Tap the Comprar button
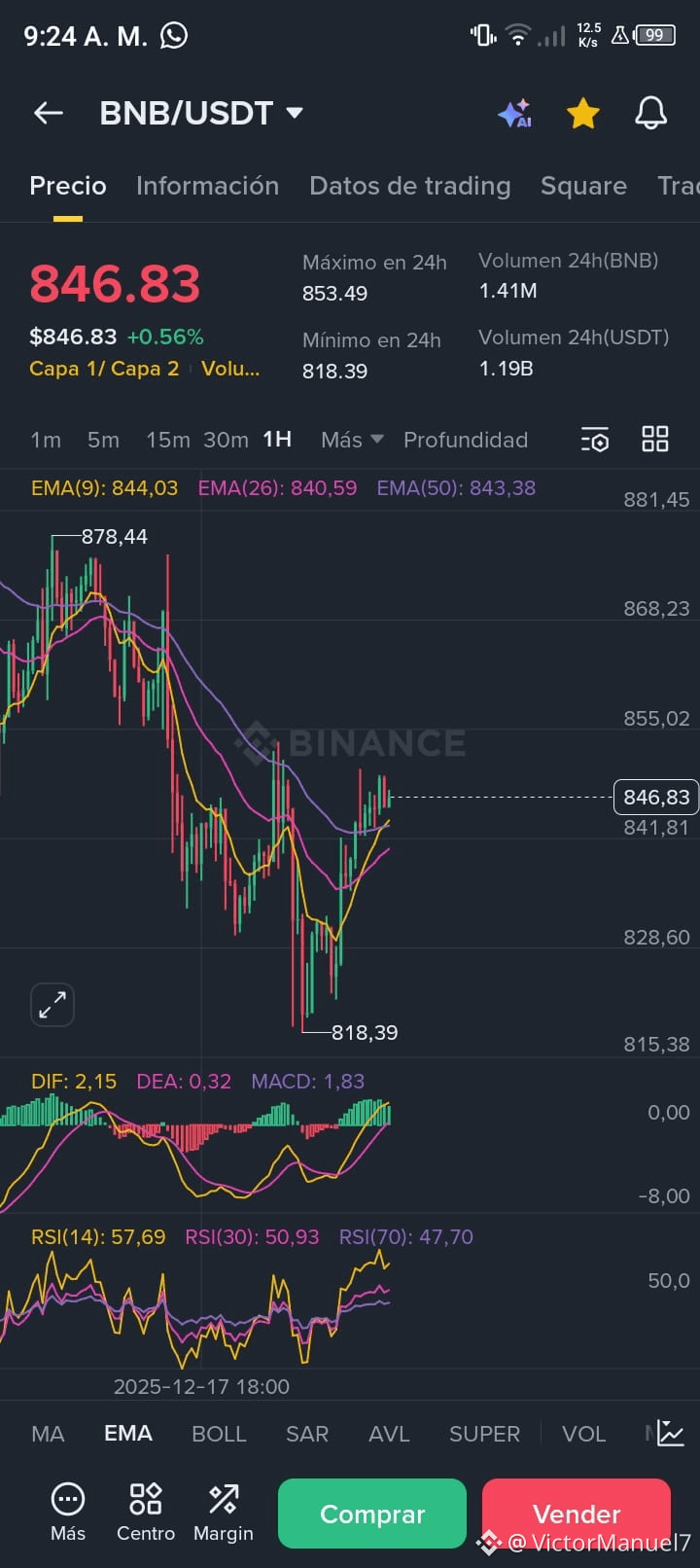Screen dimensions: 700x1568 pos(372,1514)
